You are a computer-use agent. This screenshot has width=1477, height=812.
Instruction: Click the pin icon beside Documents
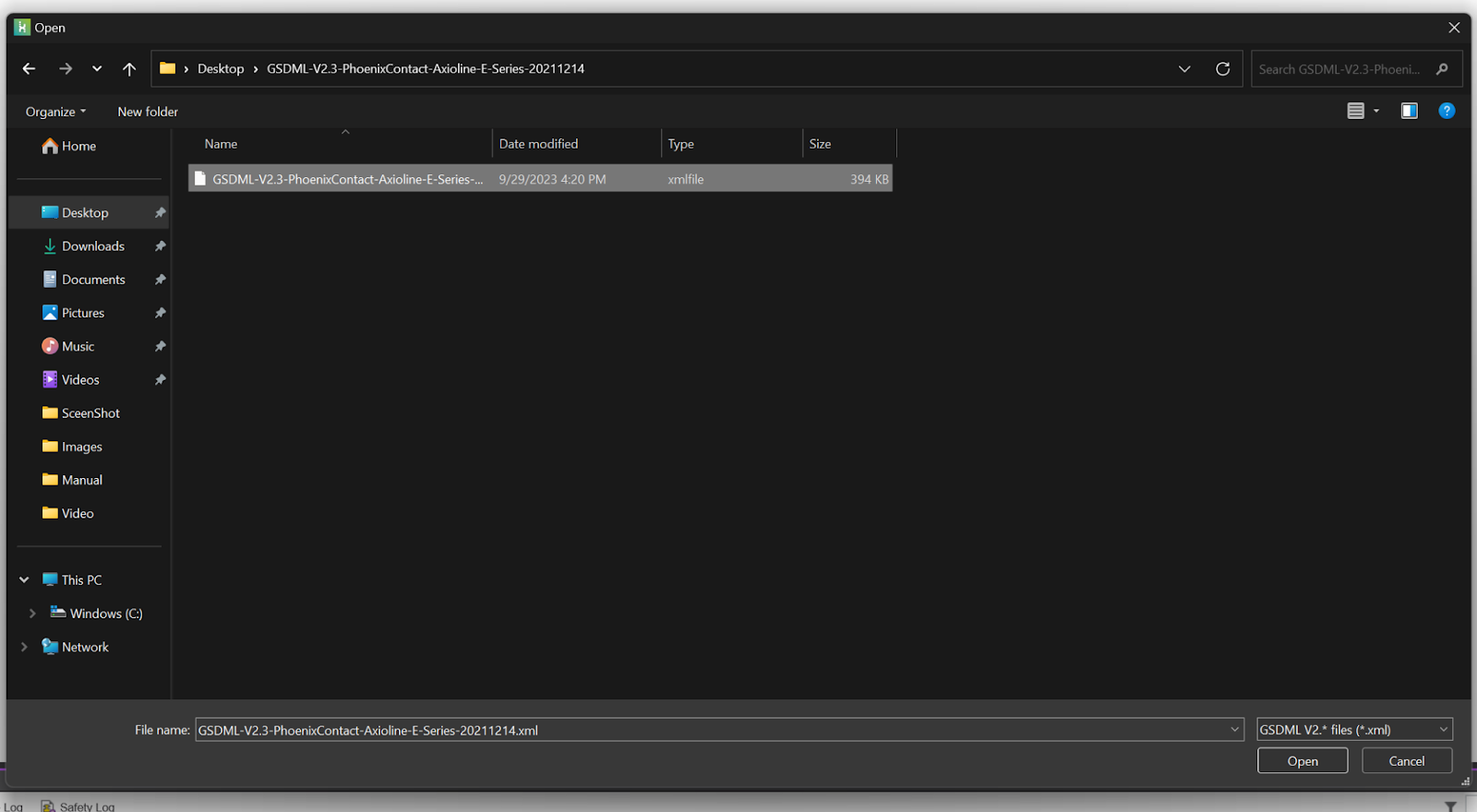point(160,280)
